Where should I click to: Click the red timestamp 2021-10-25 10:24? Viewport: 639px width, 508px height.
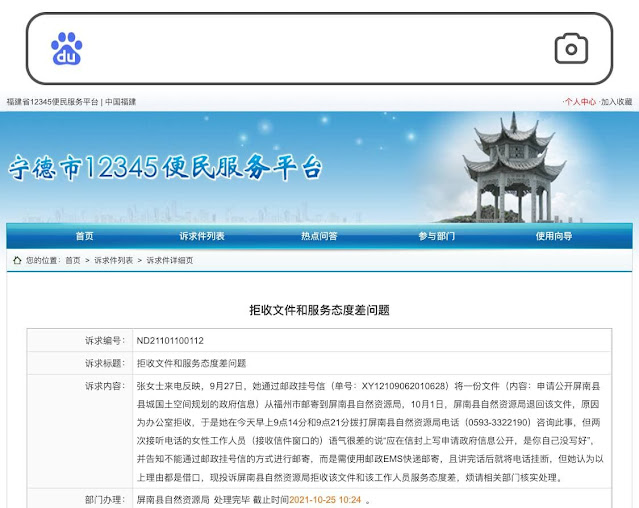(x=325, y=499)
